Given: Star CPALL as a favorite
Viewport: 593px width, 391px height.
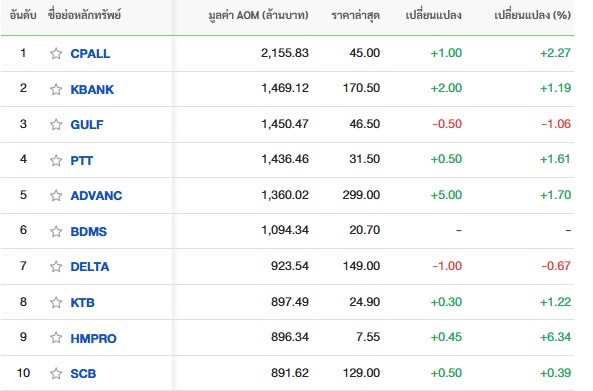Looking at the screenshot, I should tap(56, 53).
